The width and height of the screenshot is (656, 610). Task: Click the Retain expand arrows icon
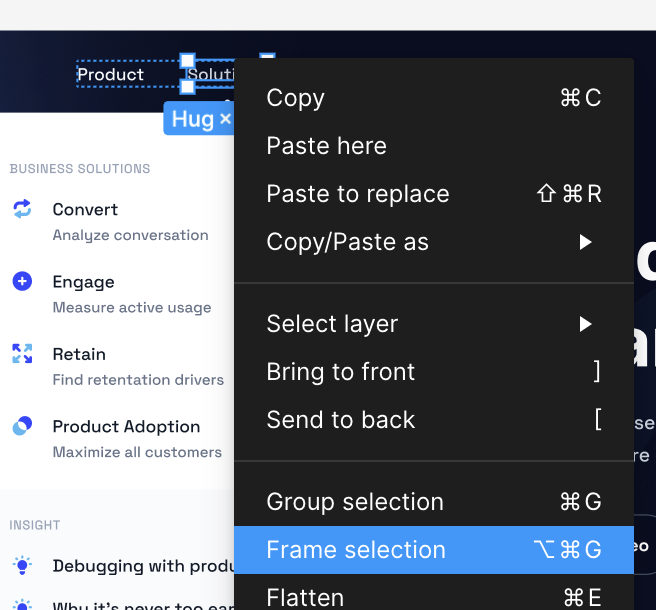(x=22, y=354)
